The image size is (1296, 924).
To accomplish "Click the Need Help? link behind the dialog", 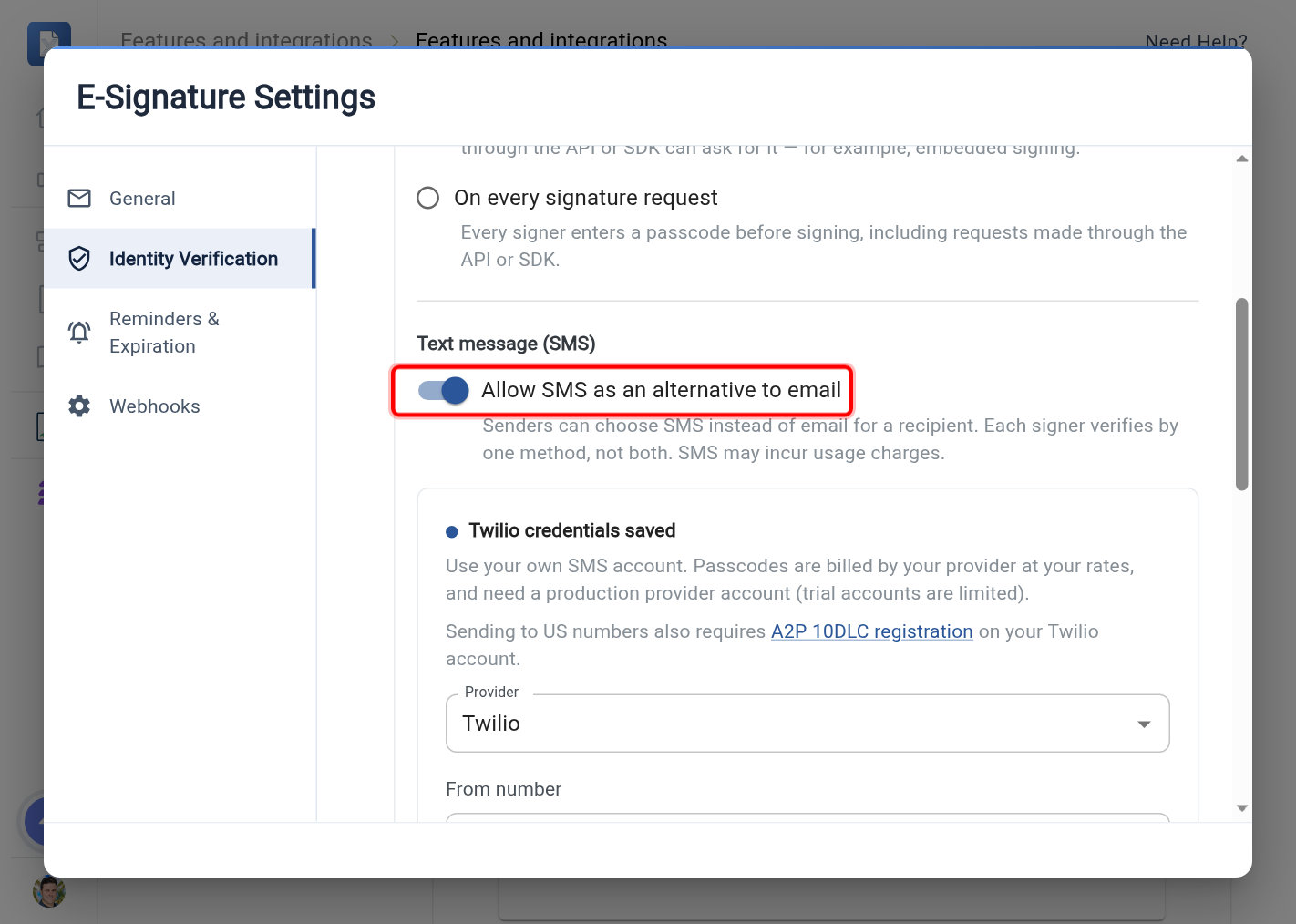I will click(1196, 41).
